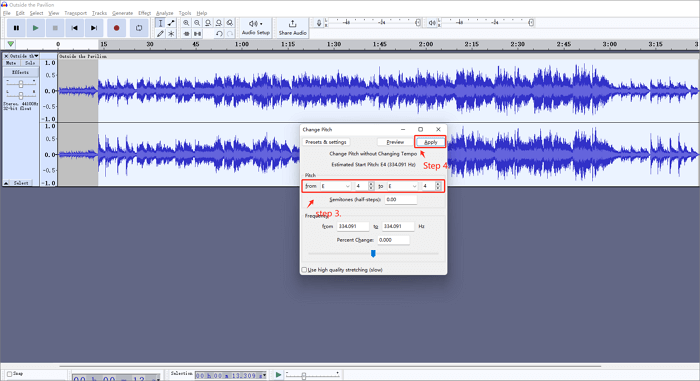Enable Use high quality stretching checkbox

coord(304,270)
